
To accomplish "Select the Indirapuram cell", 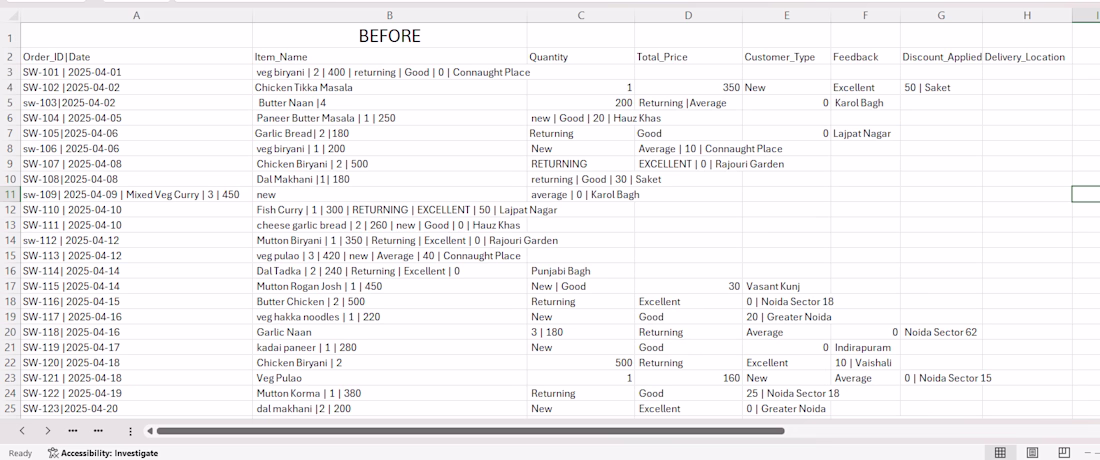I will tap(866, 347).
